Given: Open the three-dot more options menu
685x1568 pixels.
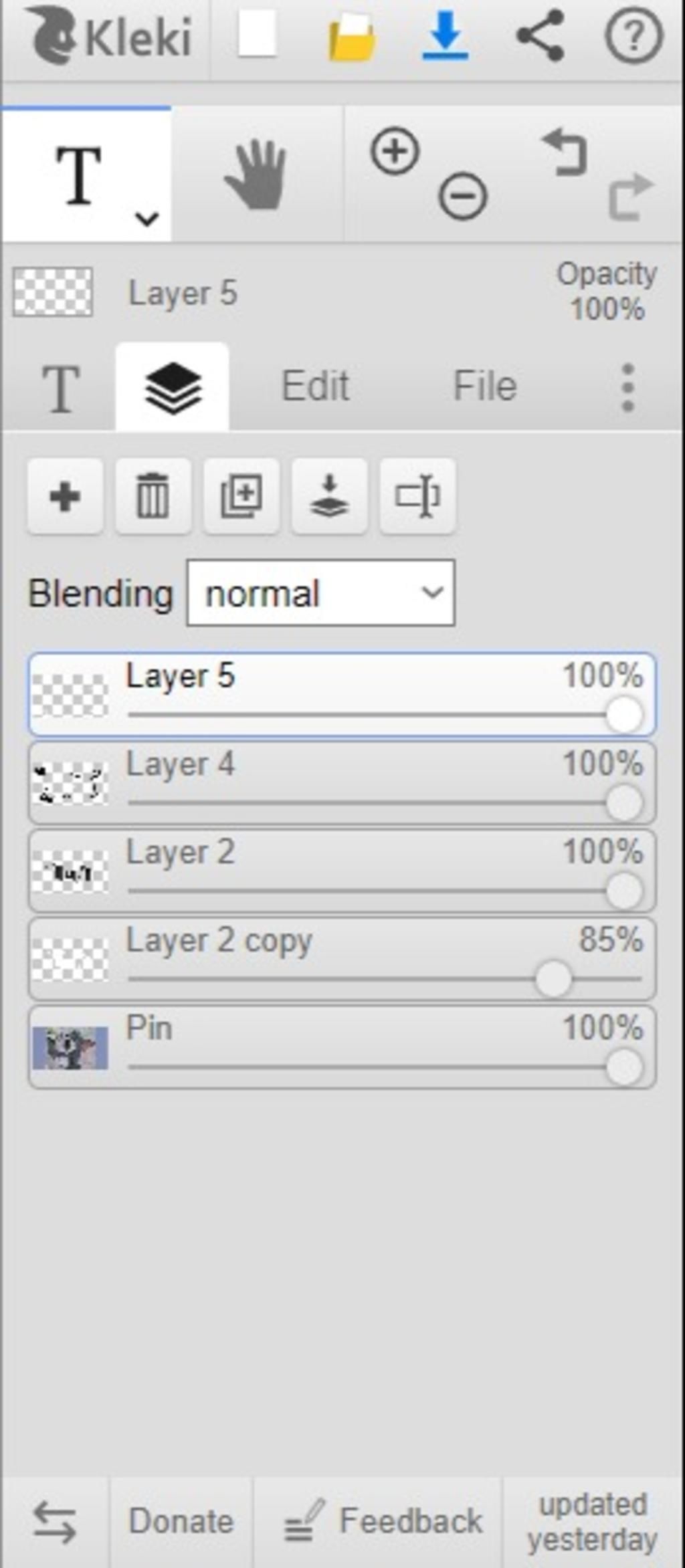Looking at the screenshot, I should 627,387.
